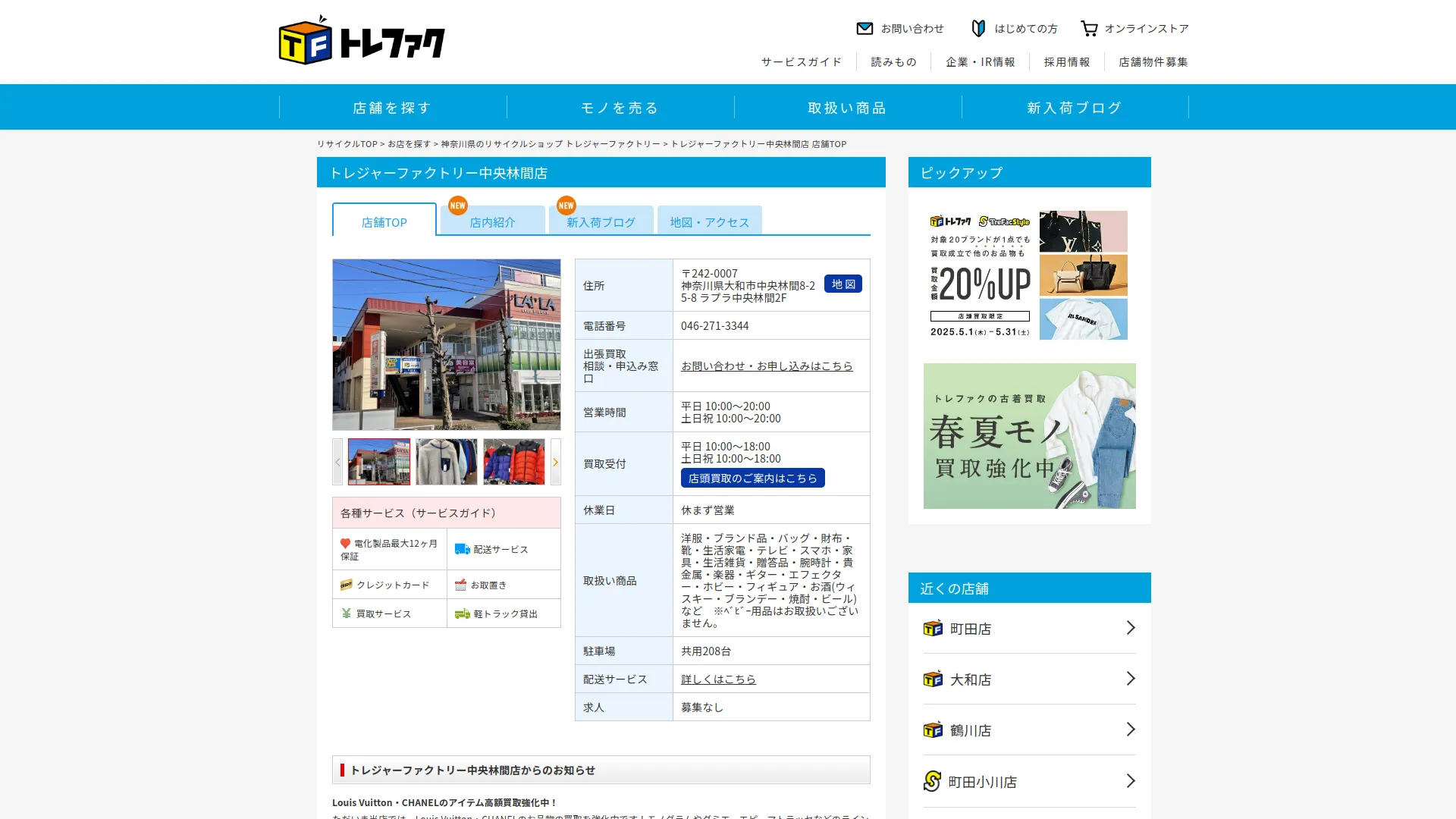Open お問い合わせ・お申し込みはこちら link
The image size is (1456, 819).
(767, 366)
